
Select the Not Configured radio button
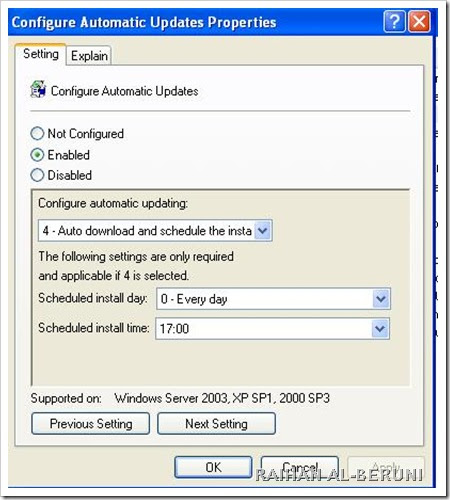(37, 134)
